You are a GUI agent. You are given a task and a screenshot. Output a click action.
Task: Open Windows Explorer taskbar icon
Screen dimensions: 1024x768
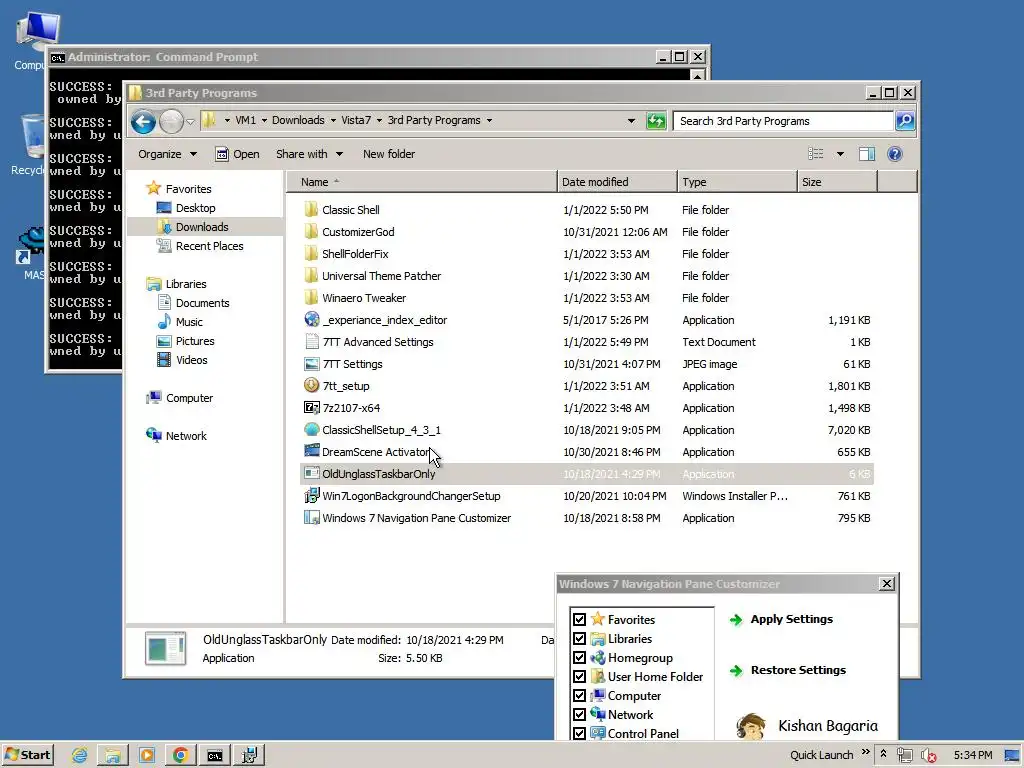pyautogui.click(x=113, y=756)
